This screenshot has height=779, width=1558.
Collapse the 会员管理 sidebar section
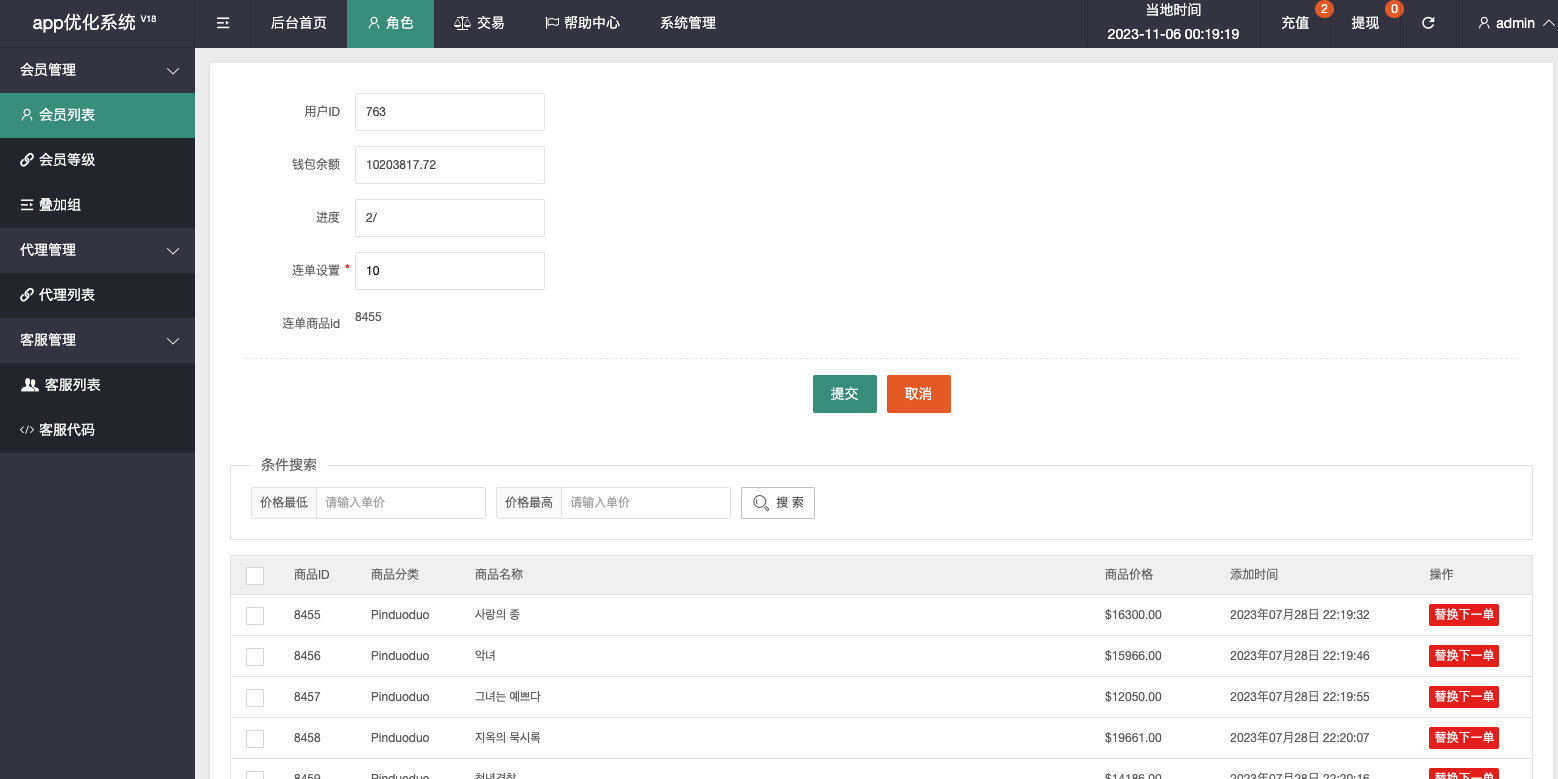tap(172, 71)
